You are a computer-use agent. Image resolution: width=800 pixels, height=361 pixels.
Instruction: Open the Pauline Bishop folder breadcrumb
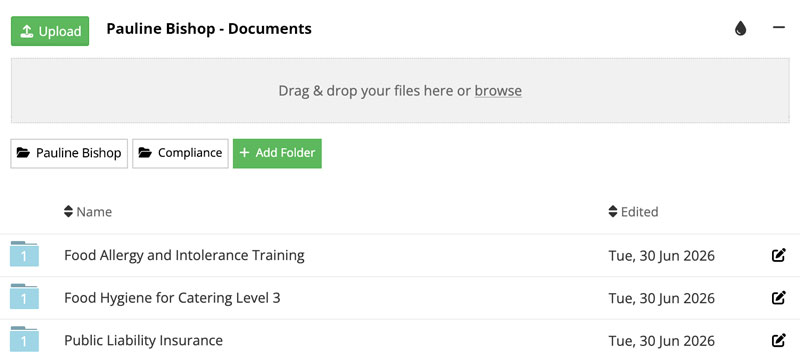pos(69,153)
